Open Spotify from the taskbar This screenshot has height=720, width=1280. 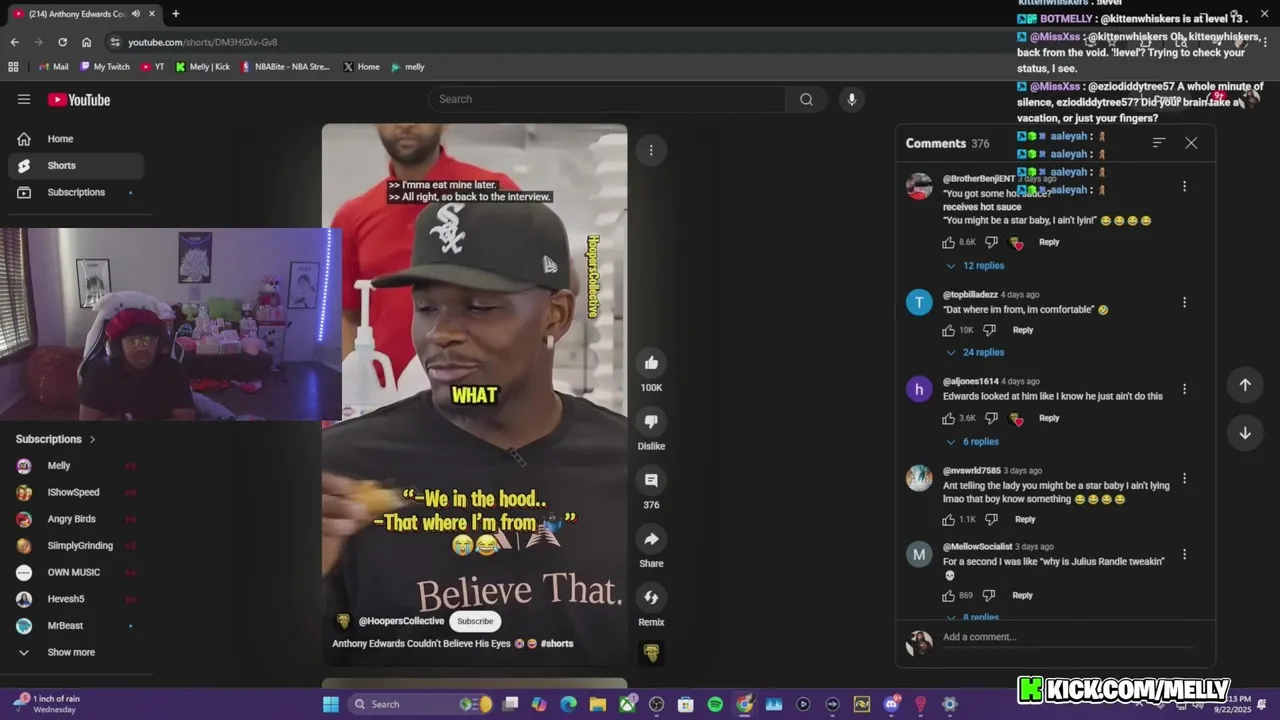pos(715,704)
